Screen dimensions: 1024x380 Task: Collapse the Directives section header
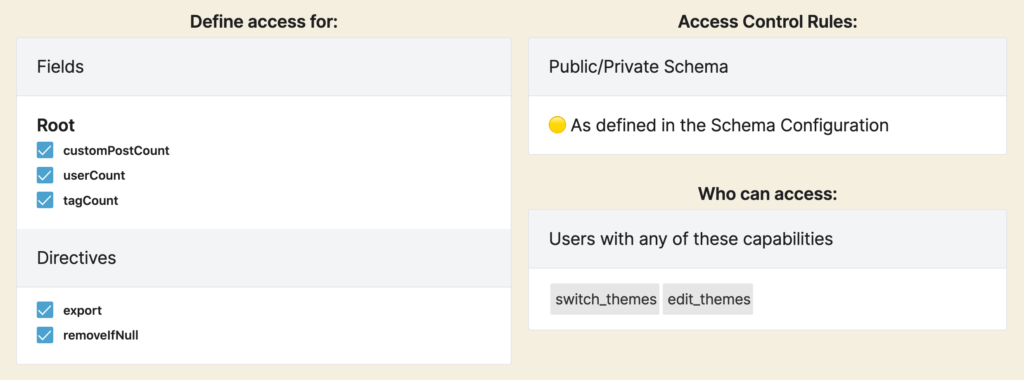(264, 258)
